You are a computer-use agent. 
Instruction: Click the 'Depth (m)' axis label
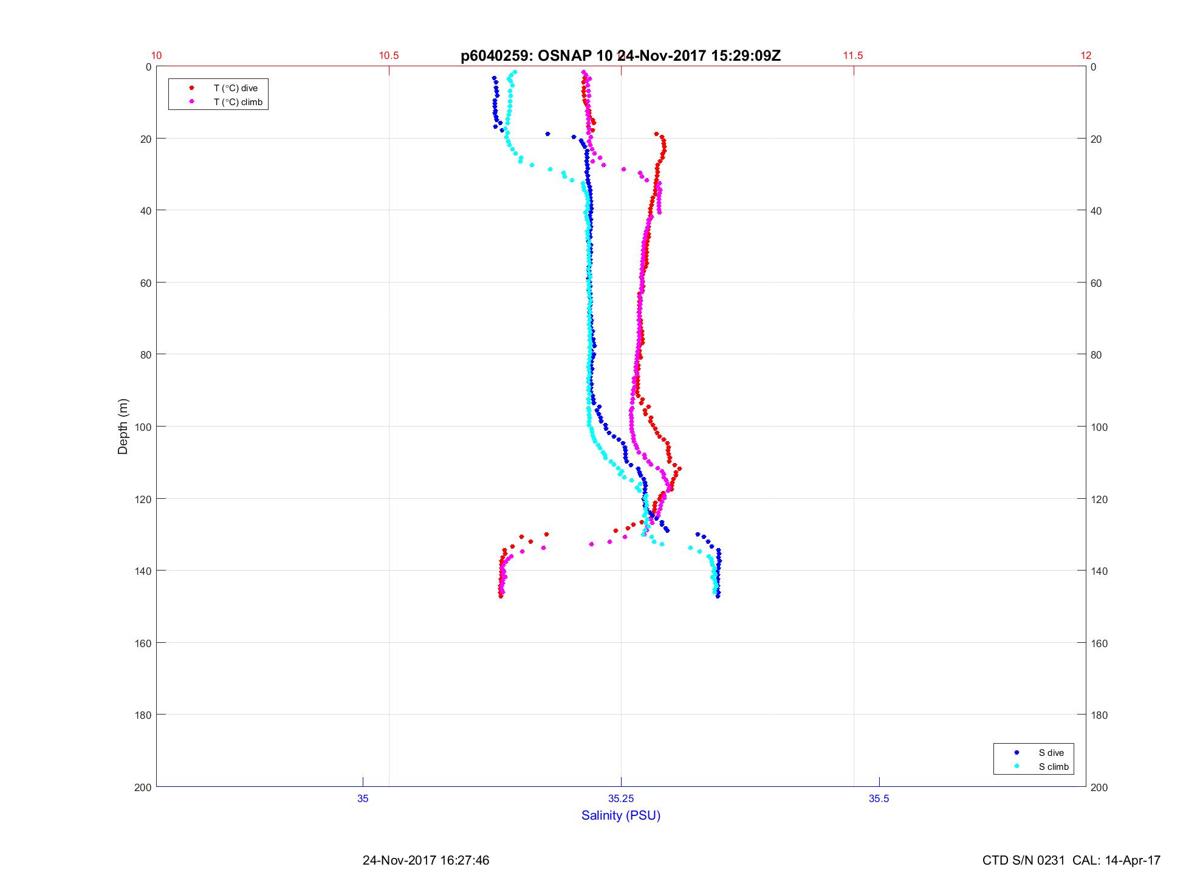123,427
